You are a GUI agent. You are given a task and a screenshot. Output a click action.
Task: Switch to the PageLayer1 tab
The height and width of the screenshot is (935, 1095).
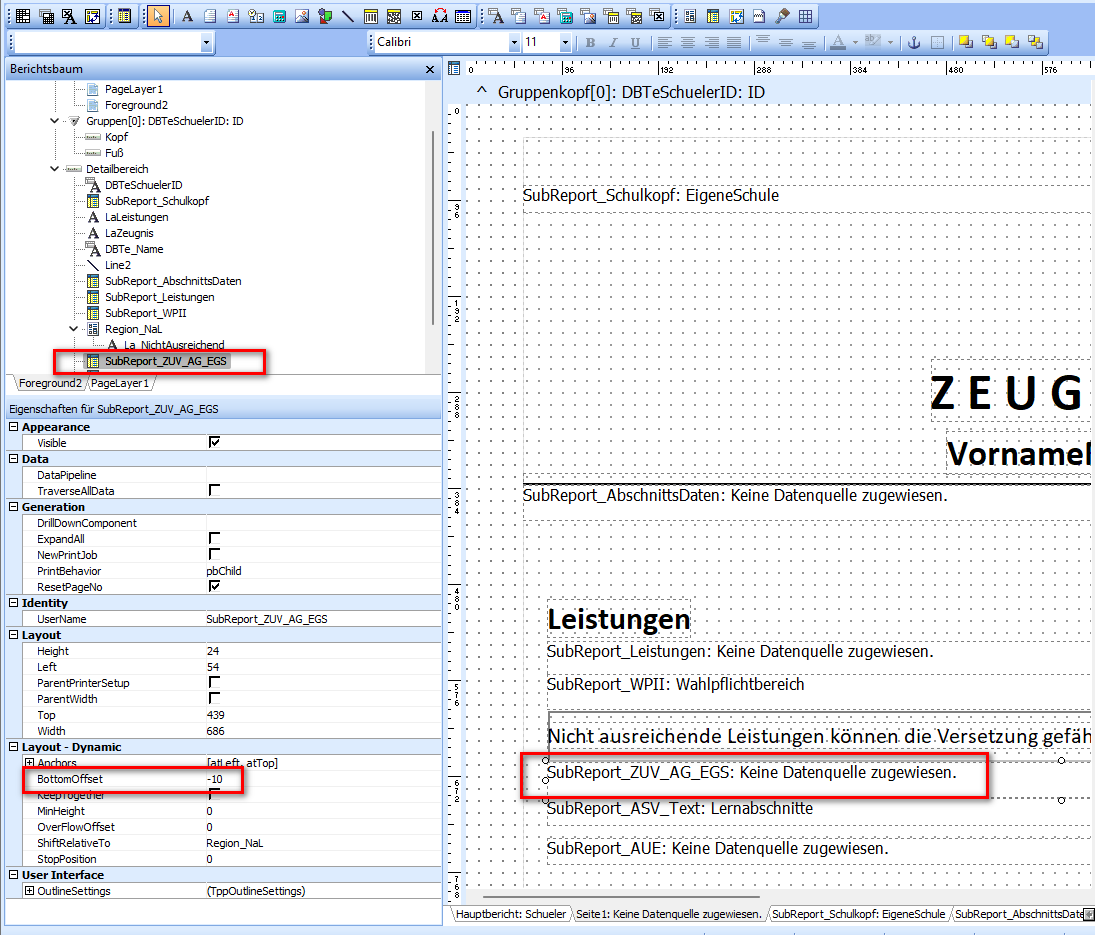120,383
